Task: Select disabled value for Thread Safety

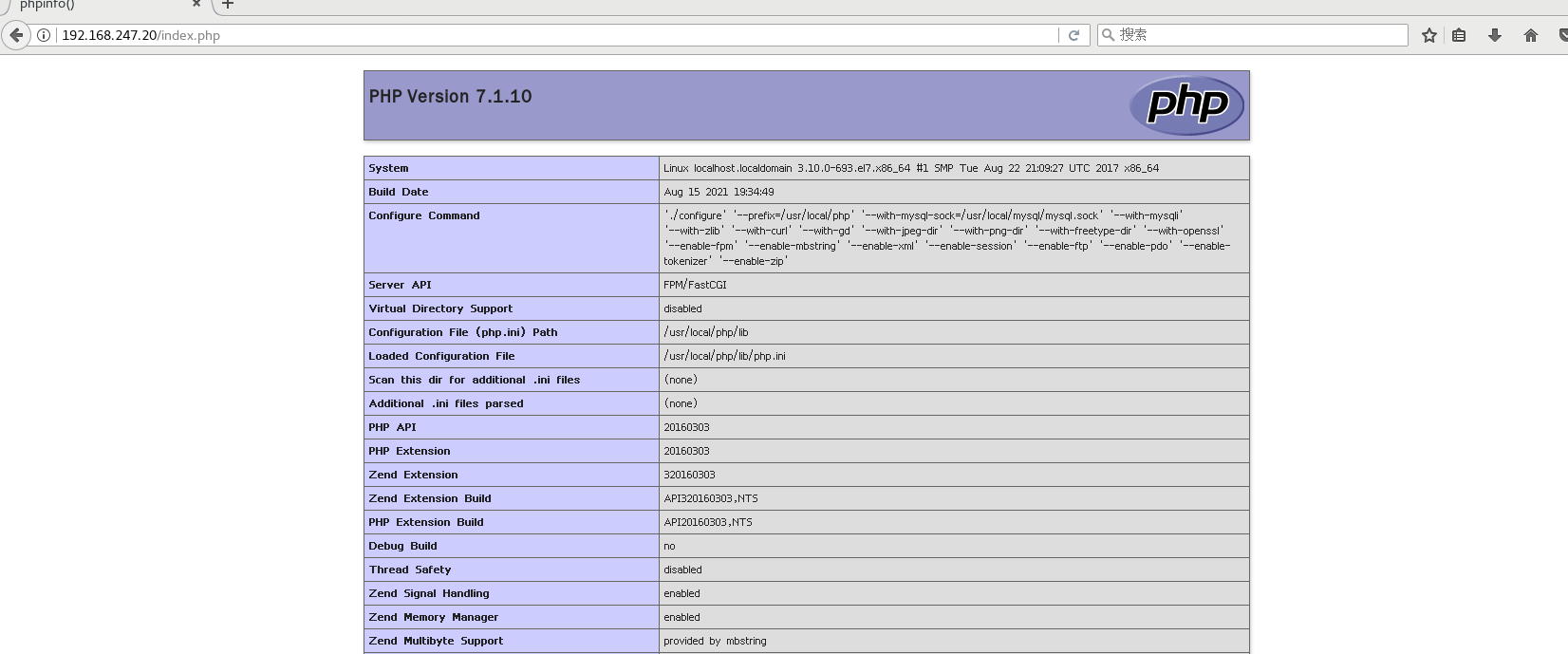Action: click(682, 570)
